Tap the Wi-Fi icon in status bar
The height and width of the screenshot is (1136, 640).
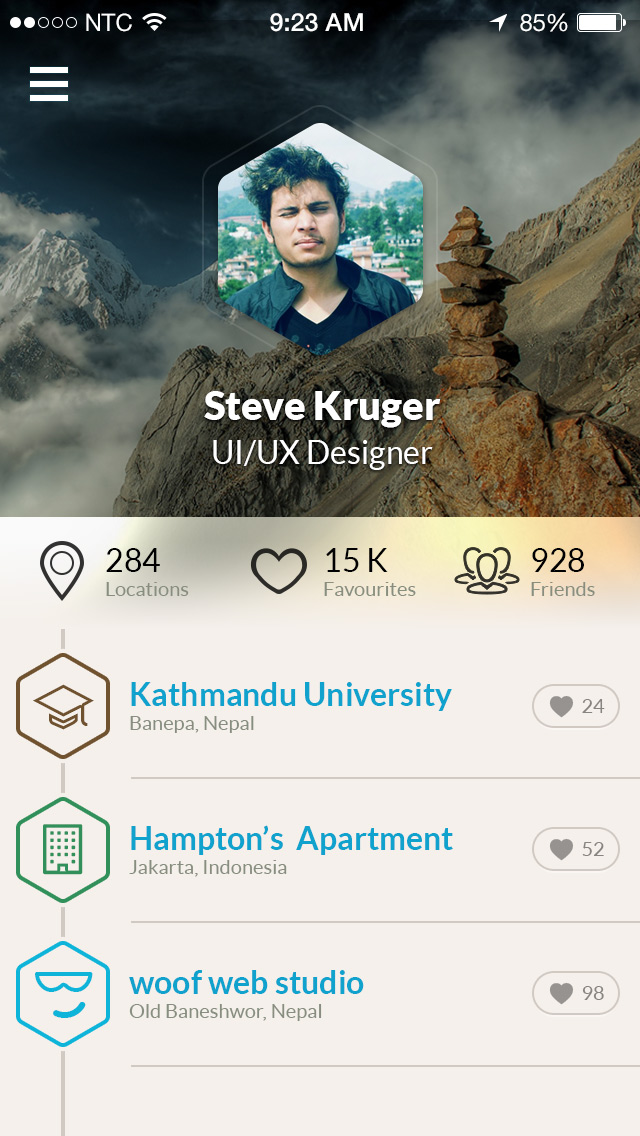(x=154, y=22)
